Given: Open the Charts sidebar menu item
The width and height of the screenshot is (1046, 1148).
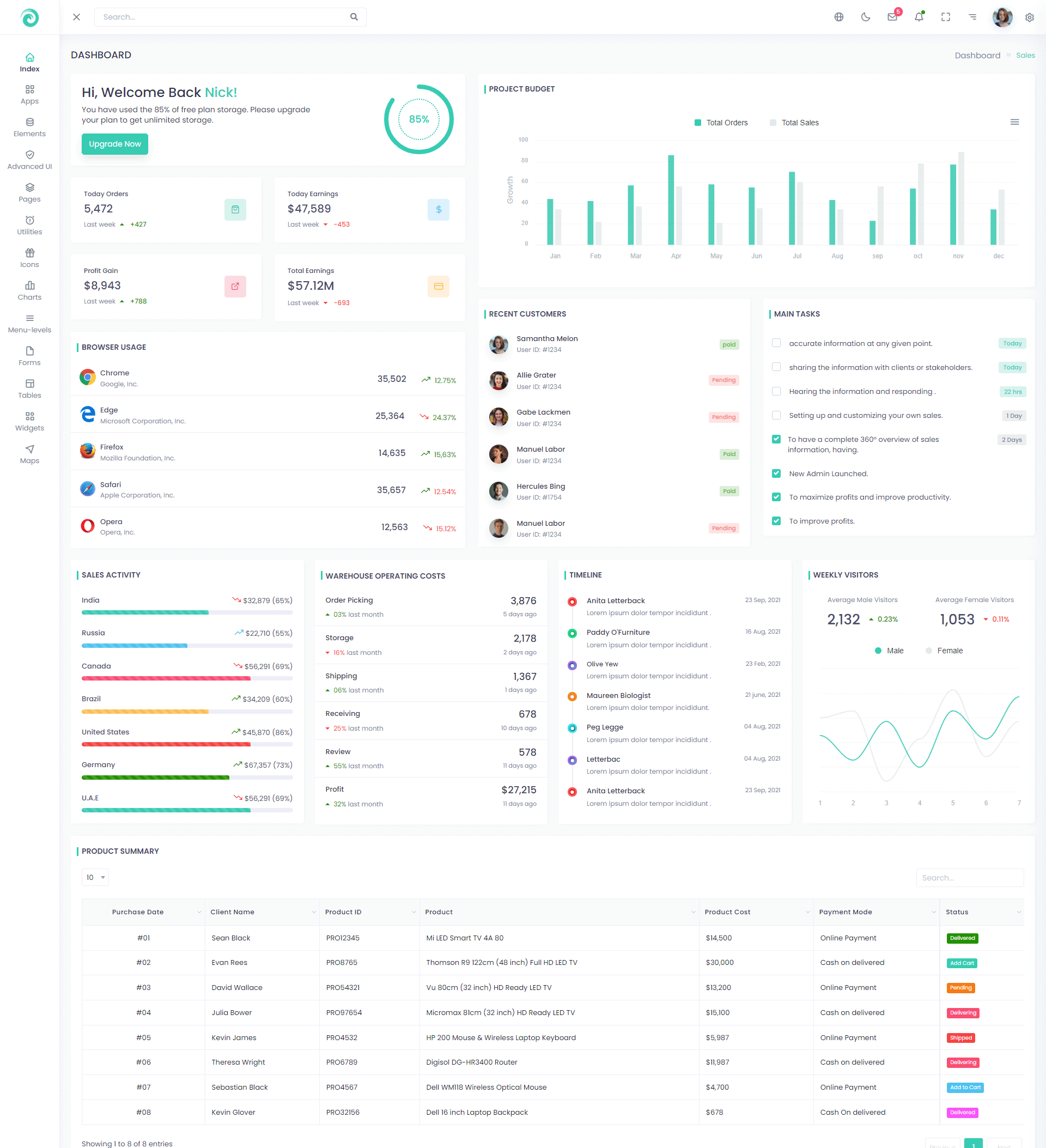Looking at the screenshot, I should click(29, 290).
